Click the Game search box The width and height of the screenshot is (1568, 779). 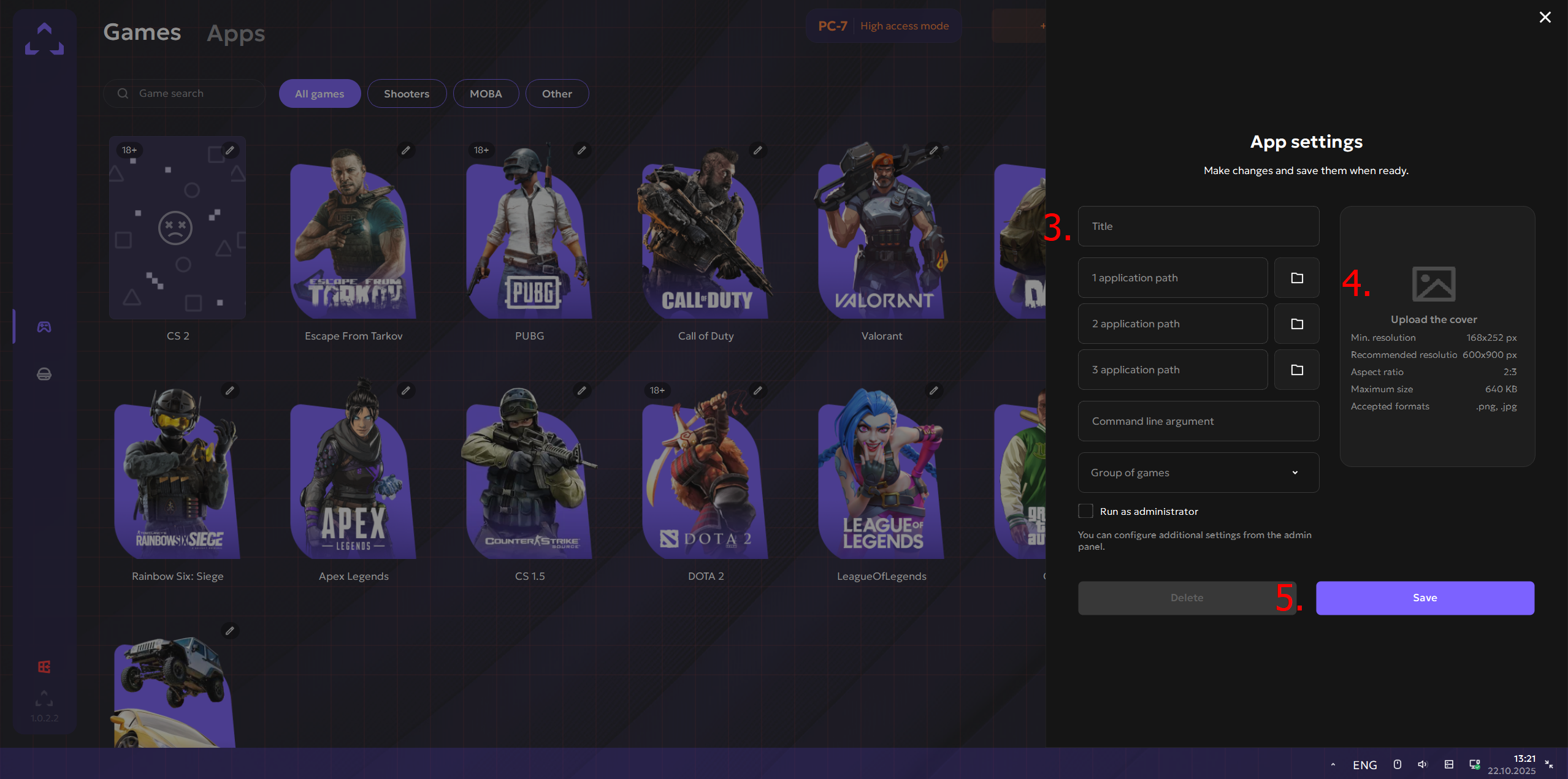184,93
